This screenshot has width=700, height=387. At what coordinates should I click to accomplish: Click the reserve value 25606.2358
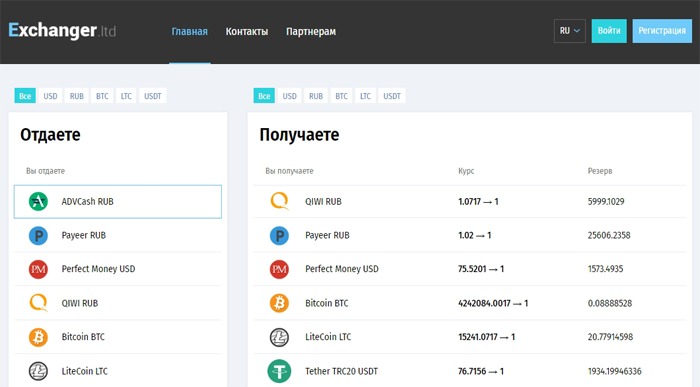coord(609,236)
